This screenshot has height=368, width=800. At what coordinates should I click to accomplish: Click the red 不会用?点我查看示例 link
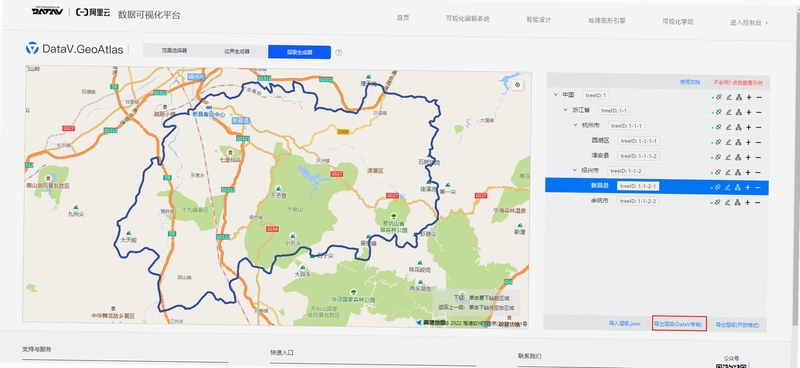point(738,82)
